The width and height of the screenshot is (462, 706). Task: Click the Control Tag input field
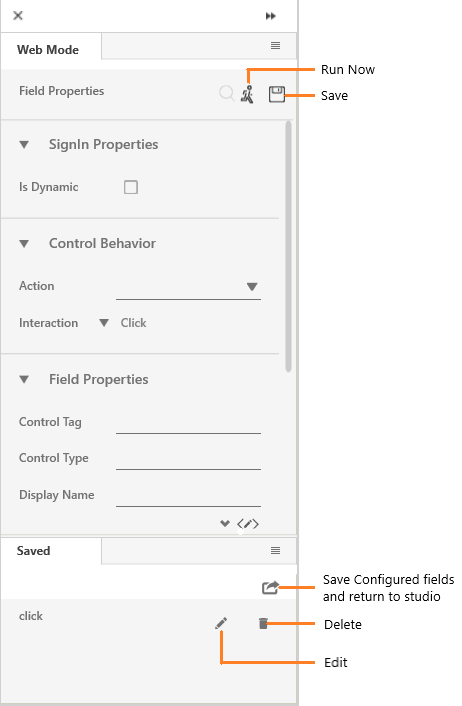pyautogui.click(x=188, y=423)
